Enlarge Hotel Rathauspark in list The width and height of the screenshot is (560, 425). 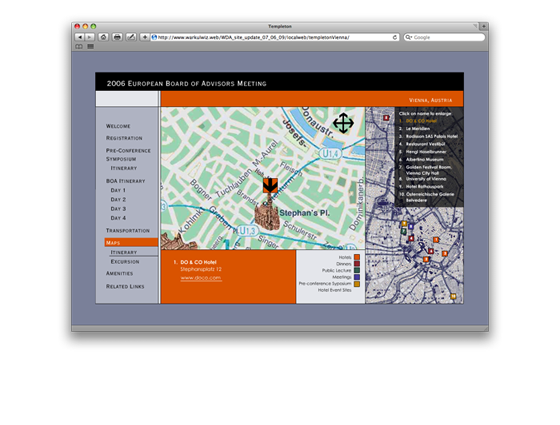point(424,186)
